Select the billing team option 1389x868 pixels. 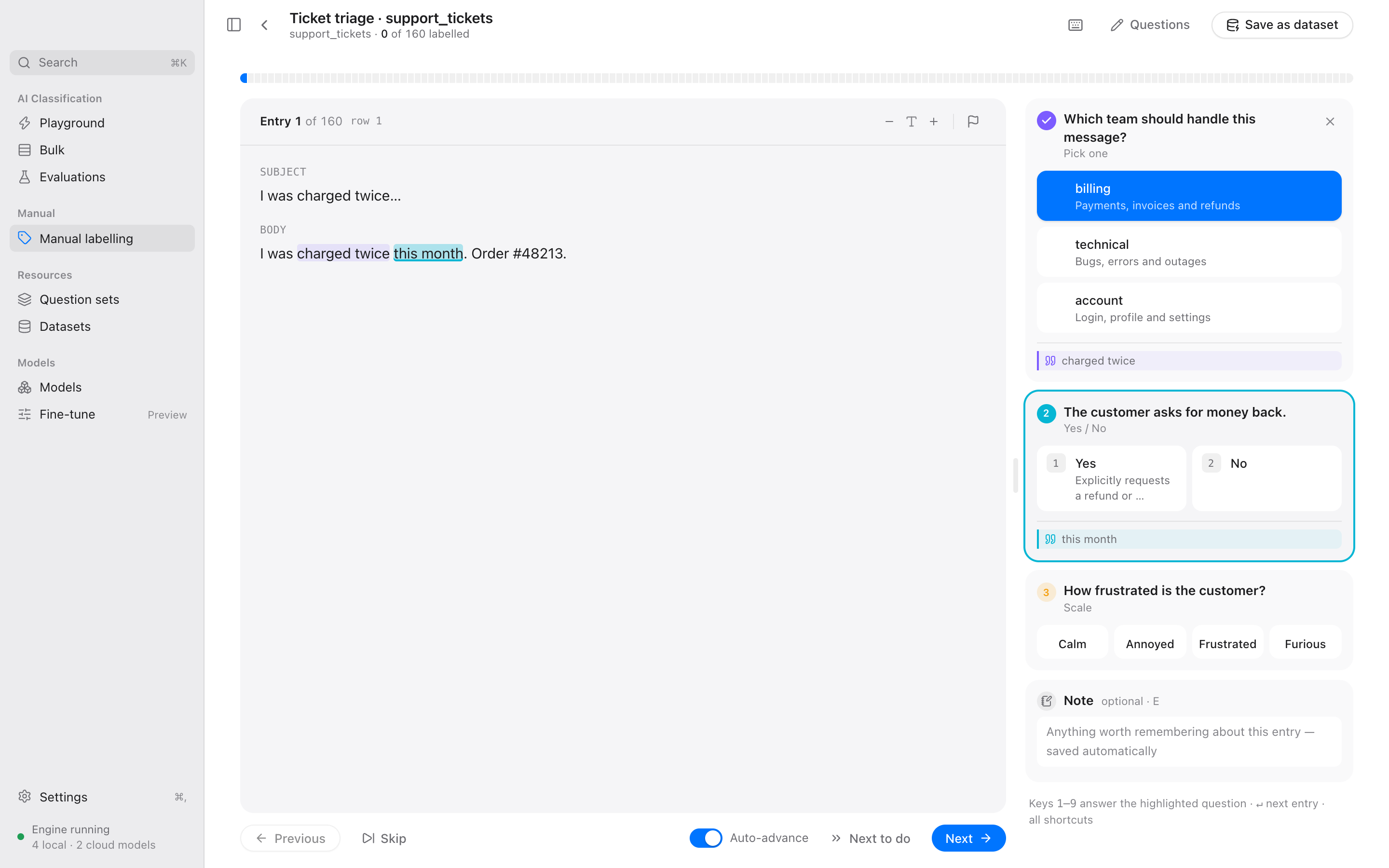pos(1189,196)
